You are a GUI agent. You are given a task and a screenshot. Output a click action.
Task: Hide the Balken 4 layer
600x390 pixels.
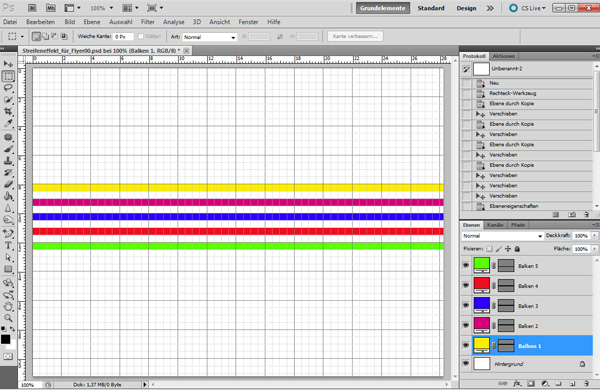(x=466, y=286)
